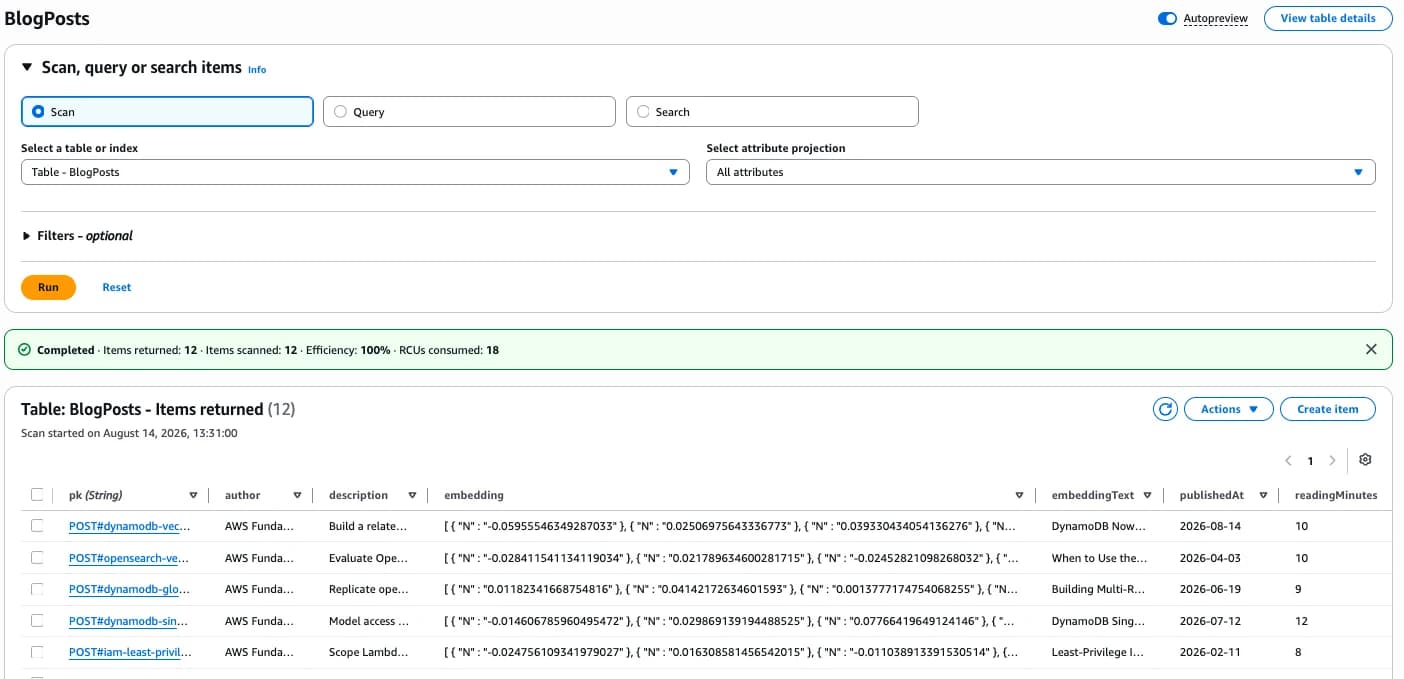Open the Table - BlogPosts dropdown
The height and width of the screenshot is (679, 1404).
click(355, 172)
